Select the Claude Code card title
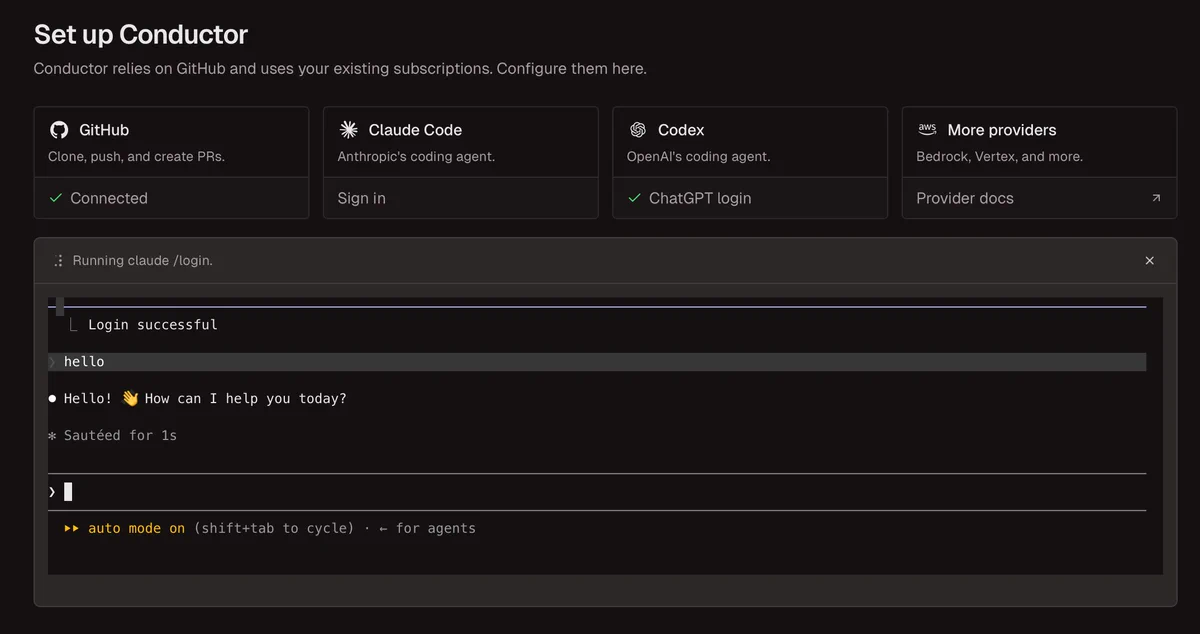1200x634 pixels. tap(415, 130)
